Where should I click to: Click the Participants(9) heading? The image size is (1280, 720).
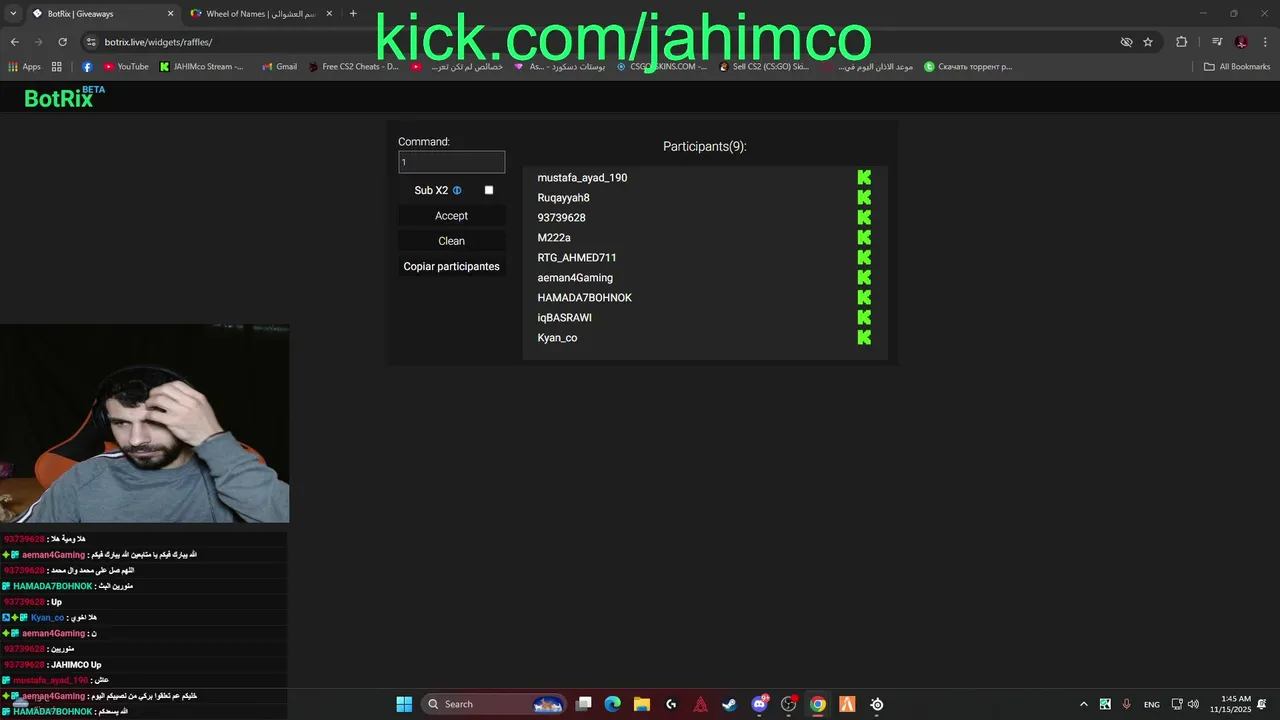(x=704, y=147)
